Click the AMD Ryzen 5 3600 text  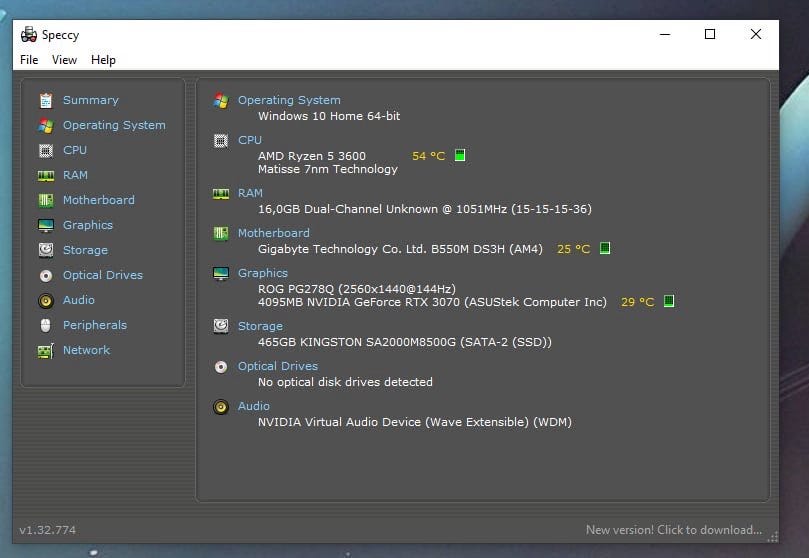pos(312,156)
